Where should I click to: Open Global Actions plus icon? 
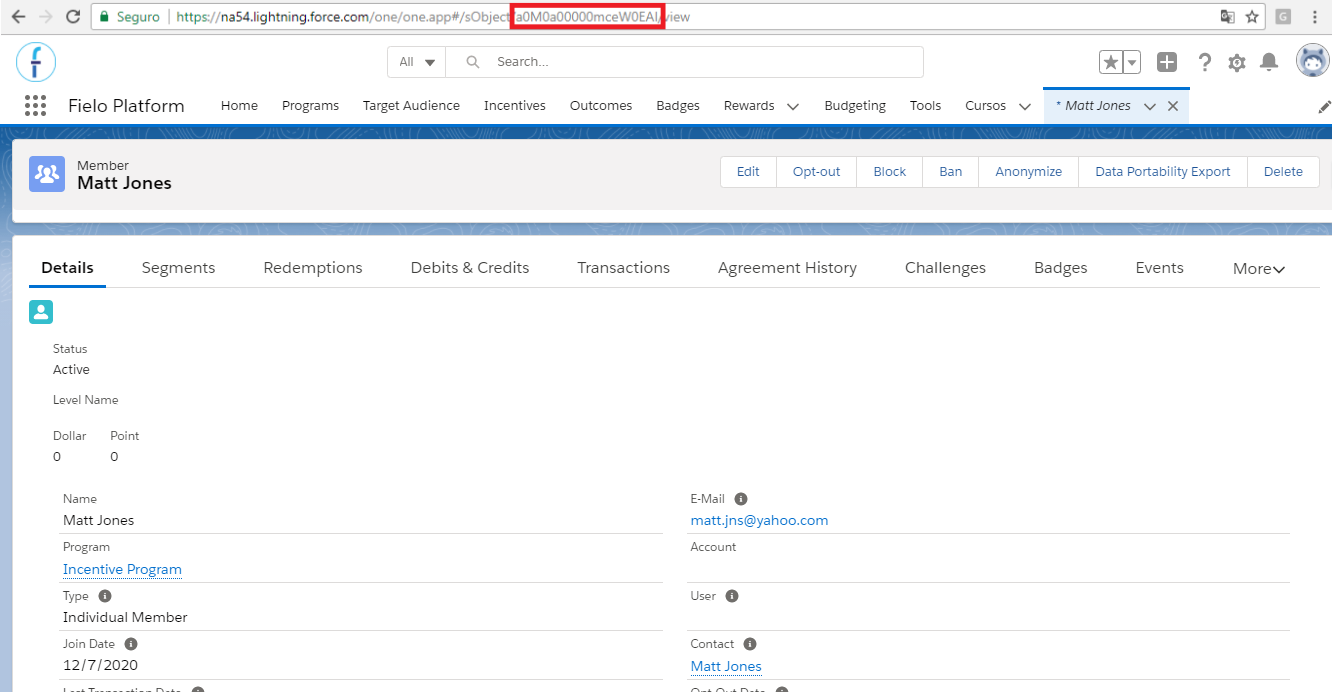pyautogui.click(x=1167, y=62)
